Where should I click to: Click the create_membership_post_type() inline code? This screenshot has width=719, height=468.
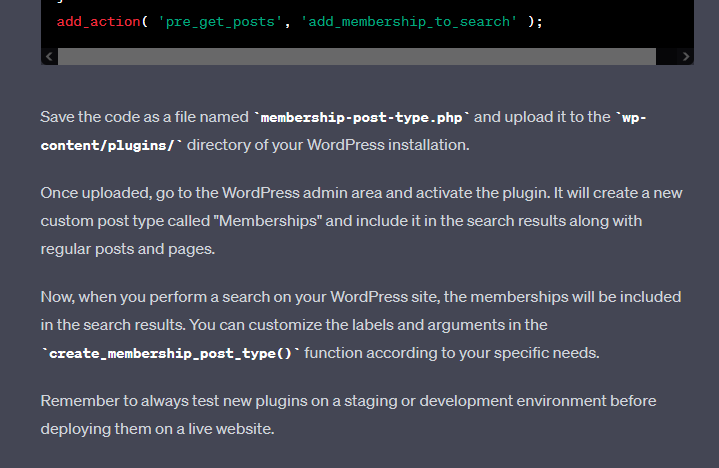pyautogui.click(x=170, y=353)
